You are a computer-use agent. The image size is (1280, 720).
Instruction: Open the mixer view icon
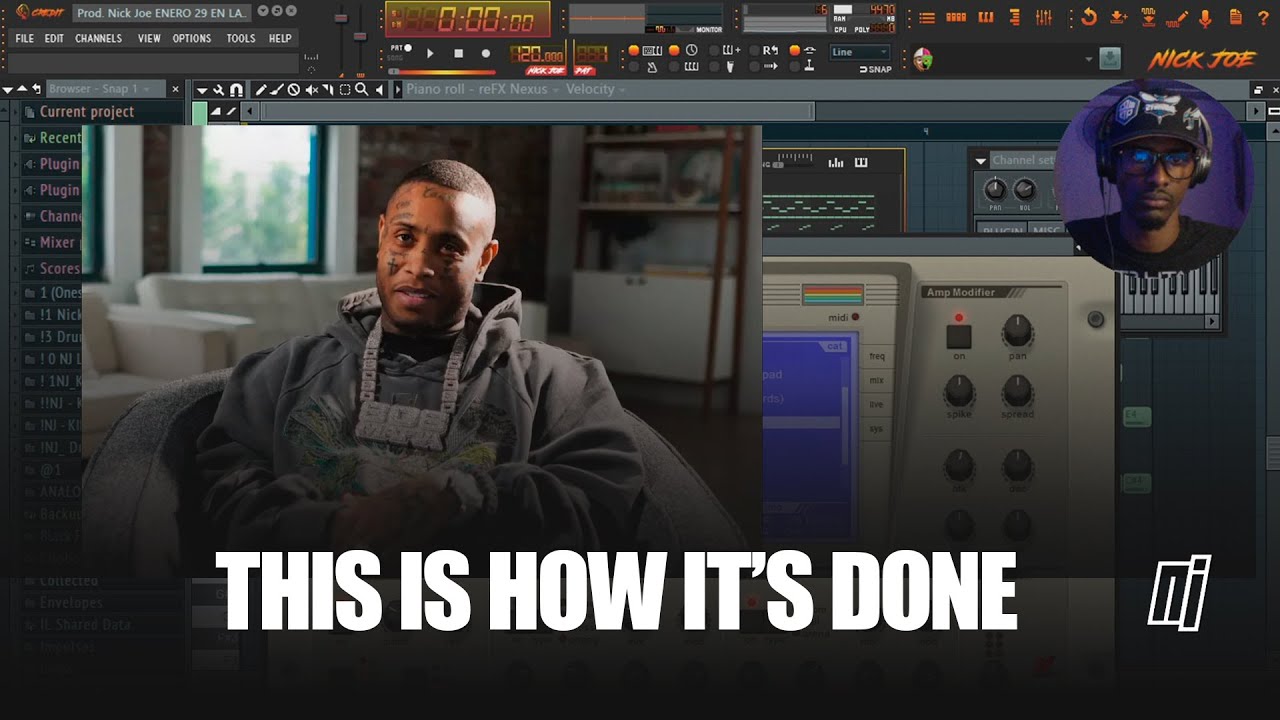[1044, 18]
